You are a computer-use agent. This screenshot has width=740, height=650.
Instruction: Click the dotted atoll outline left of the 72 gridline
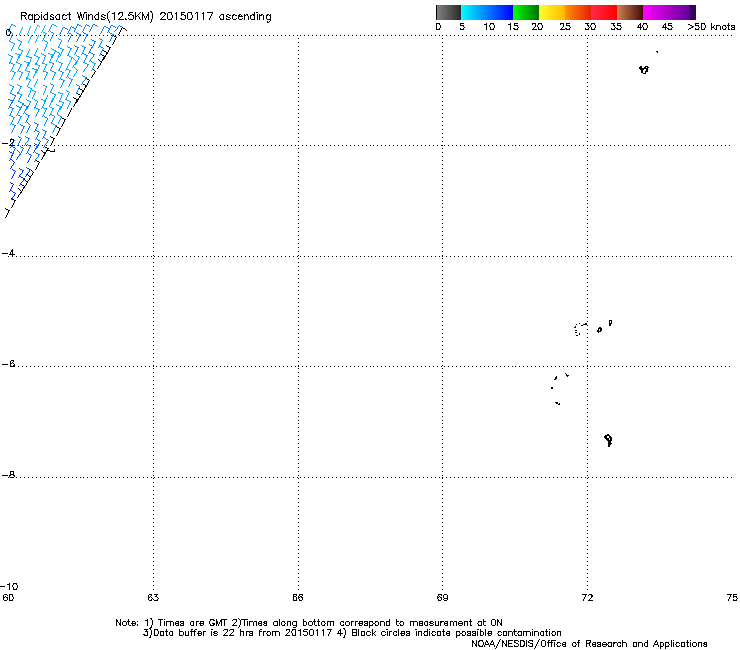pos(580,329)
